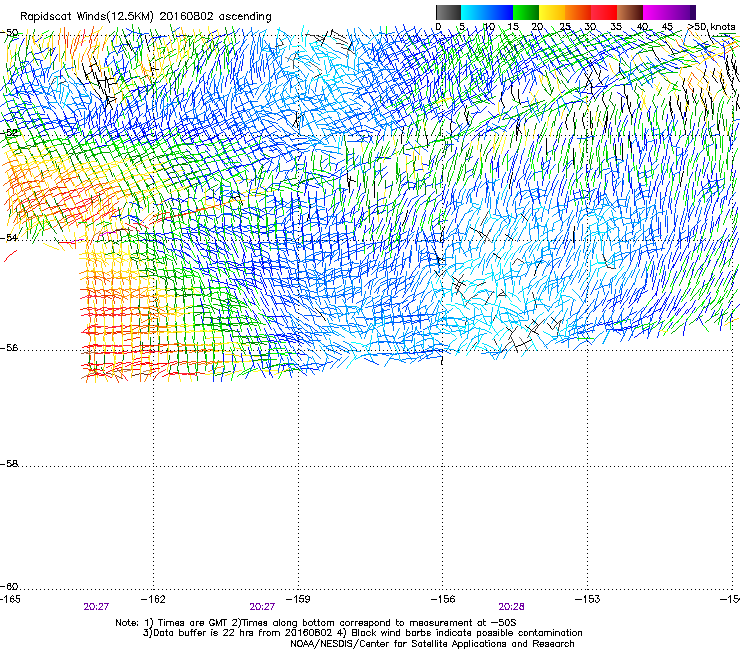Click the cyan 5-10 knots color band

click(474, 12)
